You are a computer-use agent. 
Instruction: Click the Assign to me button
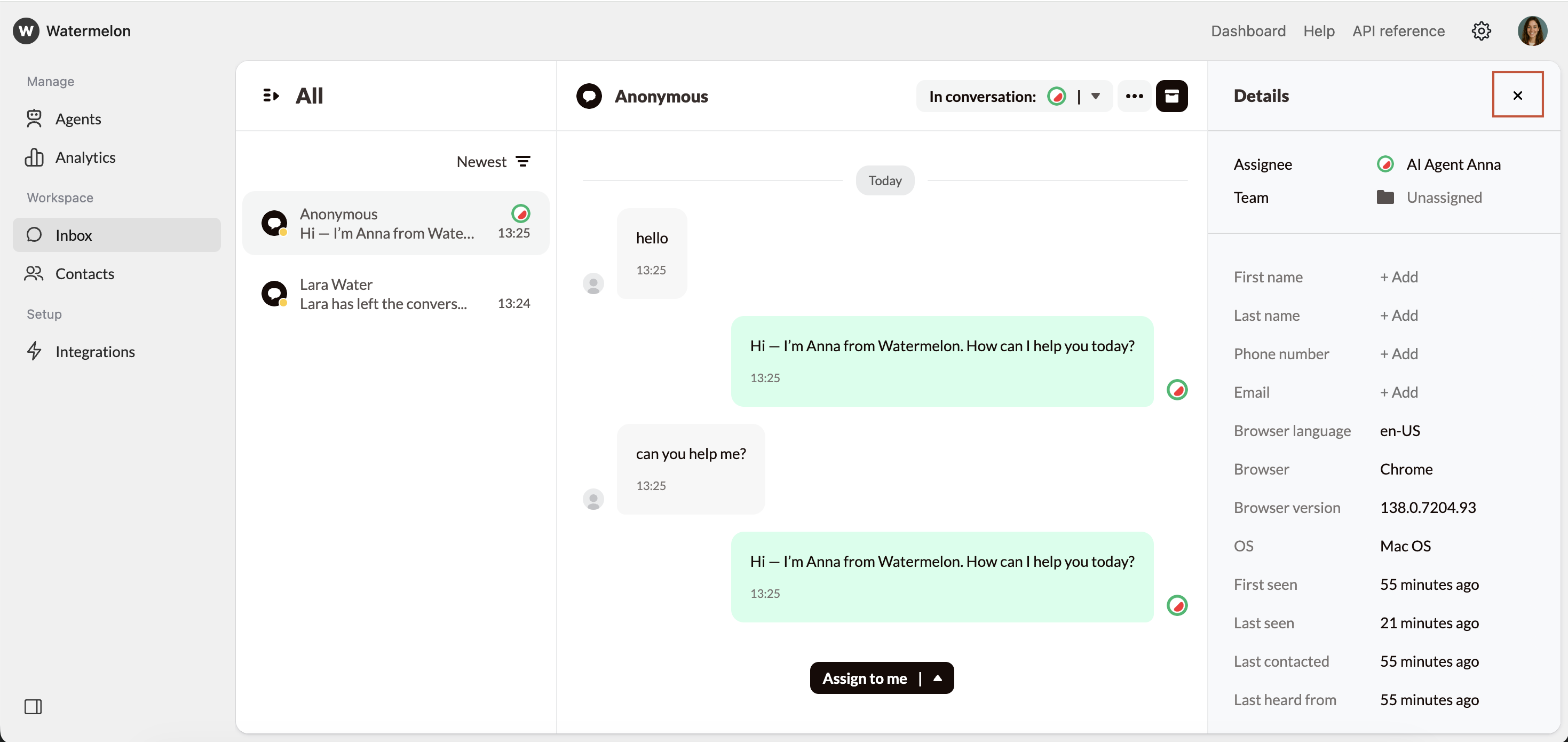click(865, 677)
